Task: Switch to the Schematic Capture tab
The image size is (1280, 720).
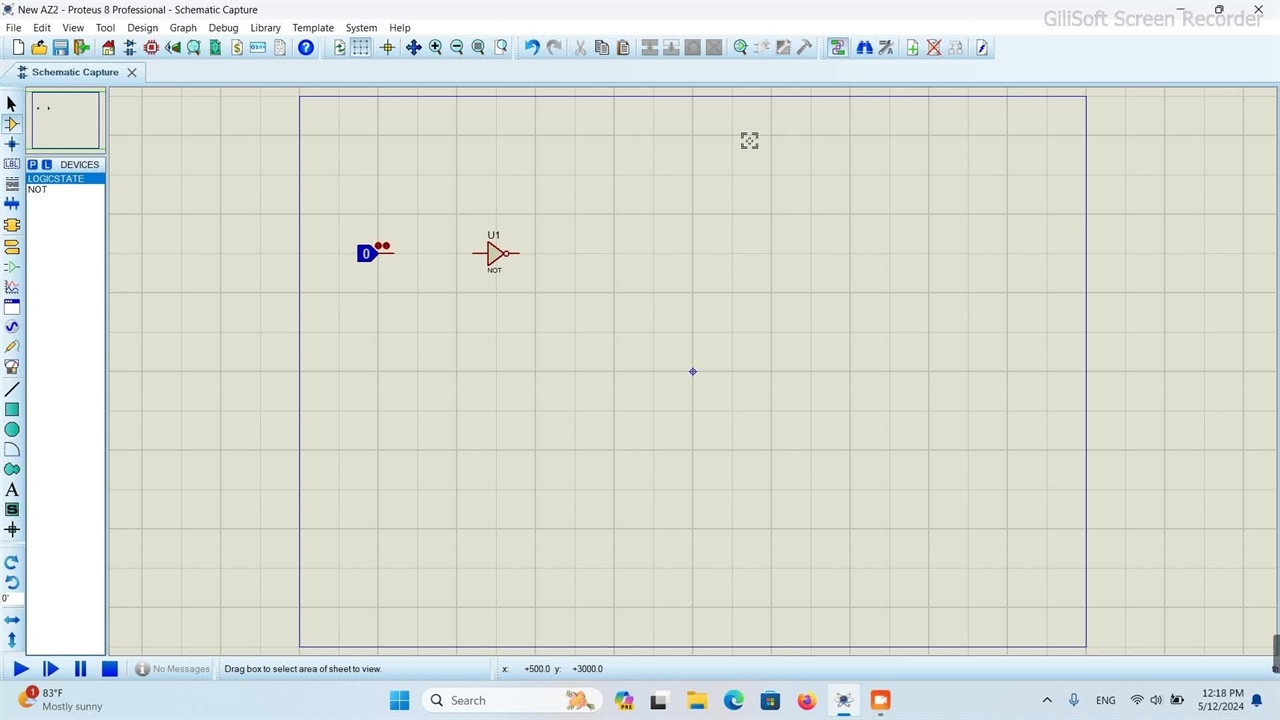Action: (x=74, y=72)
